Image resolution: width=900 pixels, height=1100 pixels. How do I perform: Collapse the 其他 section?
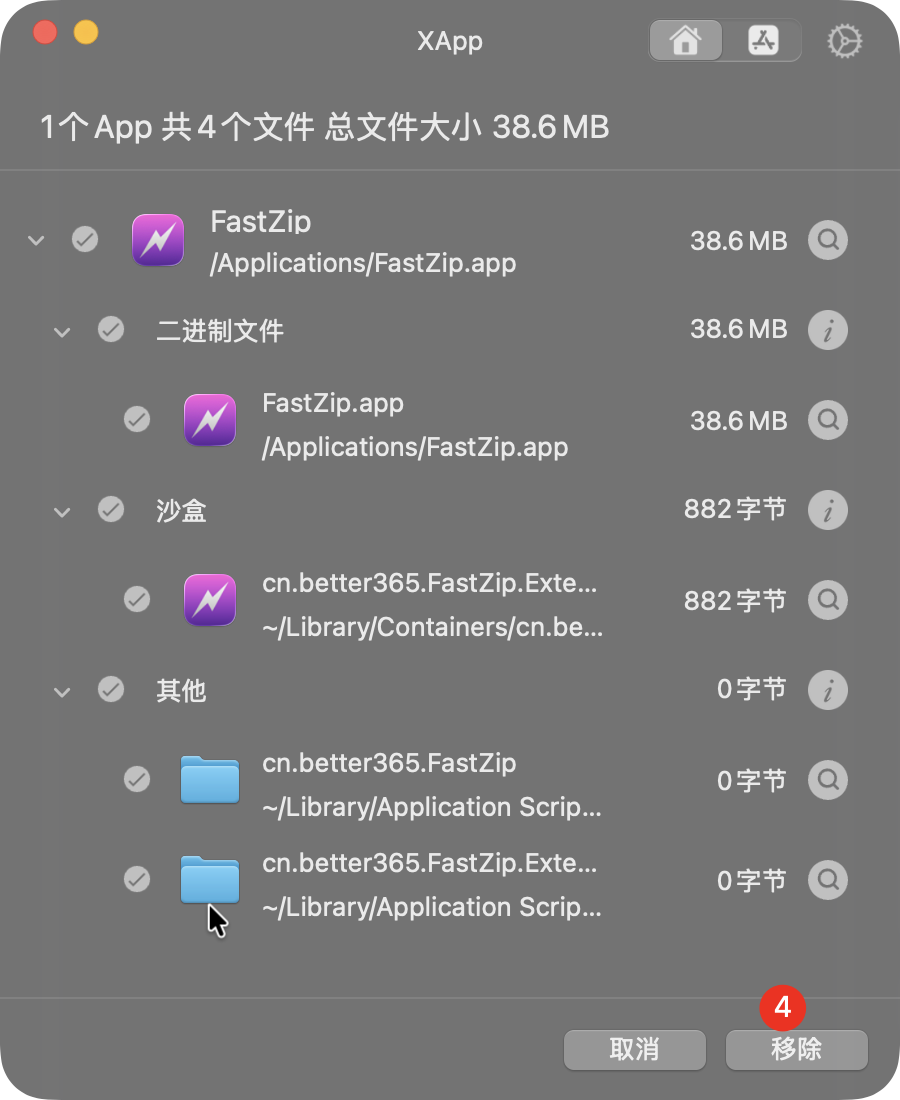pyautogui.click(x=62, y=691)
